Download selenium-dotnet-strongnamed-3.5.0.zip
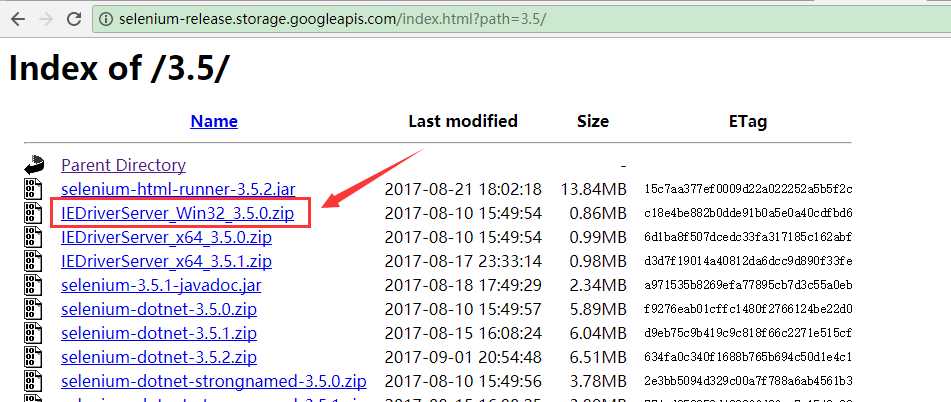Viewport: 951px width, 402px height. coord(213,381)
